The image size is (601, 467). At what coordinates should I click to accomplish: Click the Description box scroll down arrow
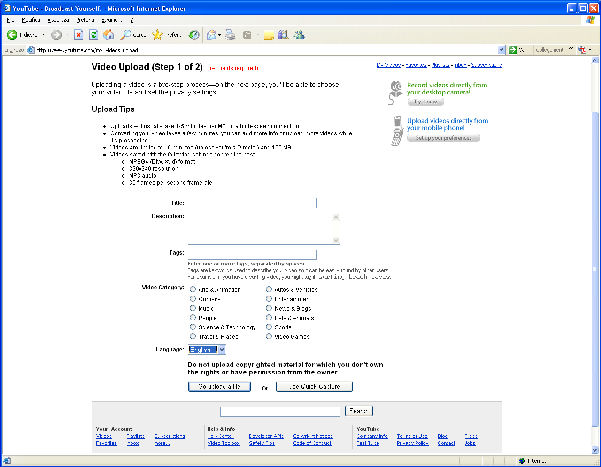point(336,240)
